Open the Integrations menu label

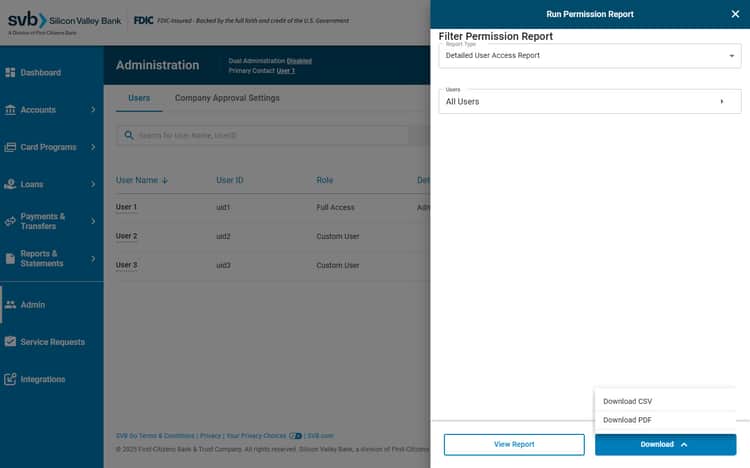43,379
